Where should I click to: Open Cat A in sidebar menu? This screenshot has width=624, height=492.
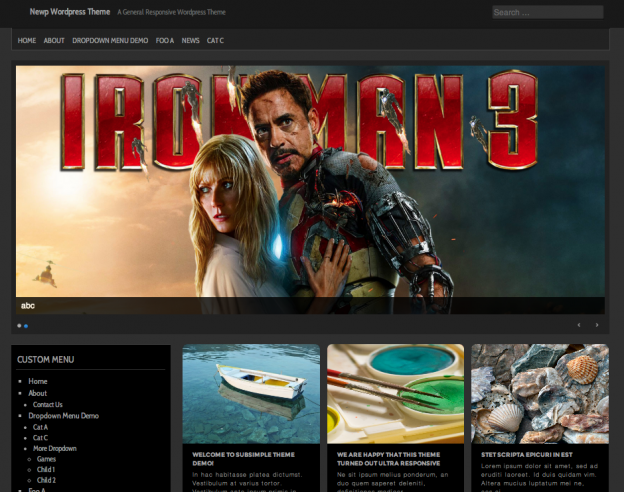(x=40, y=427)
